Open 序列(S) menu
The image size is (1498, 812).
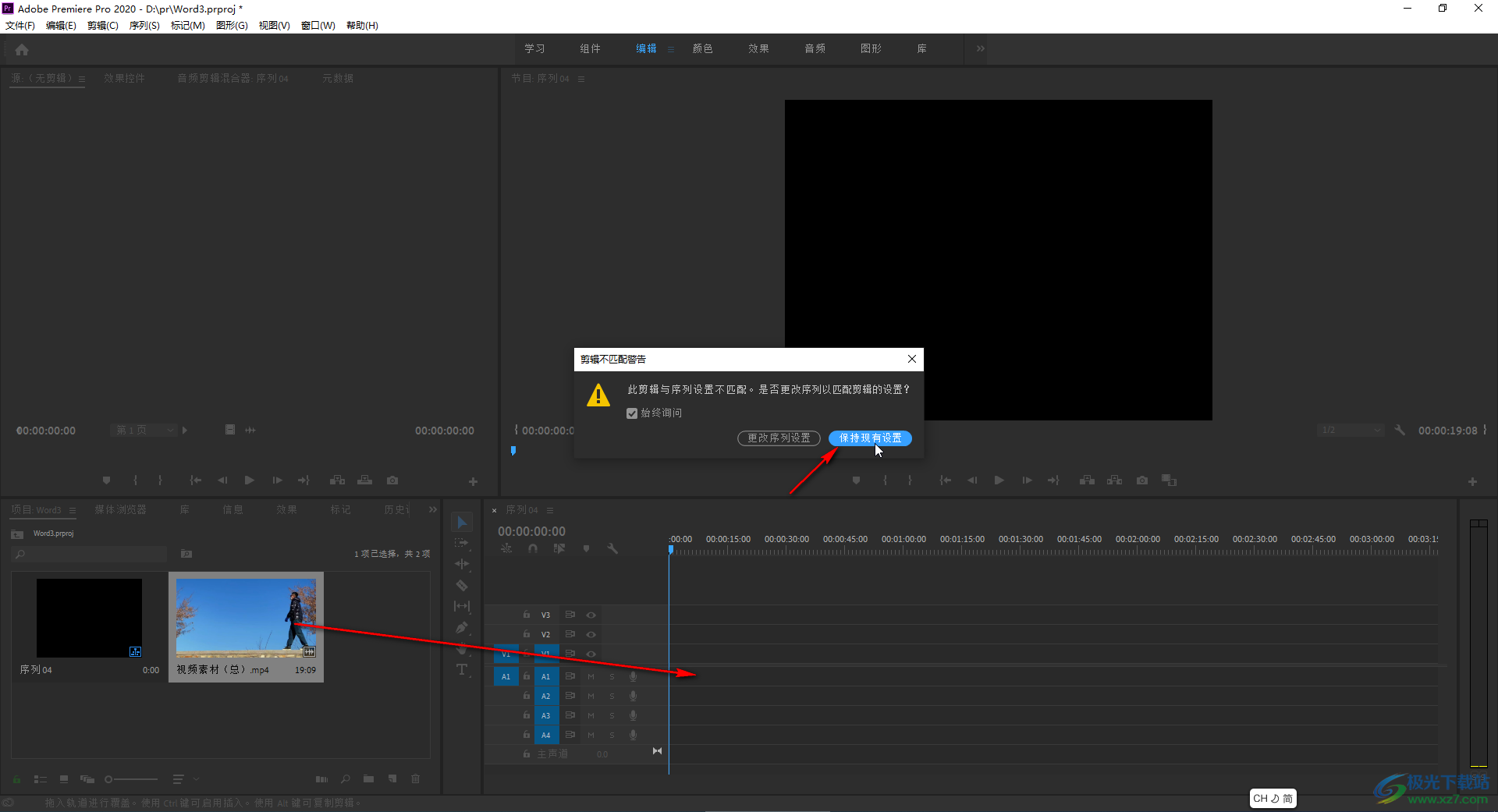click(x=144, y=26)
